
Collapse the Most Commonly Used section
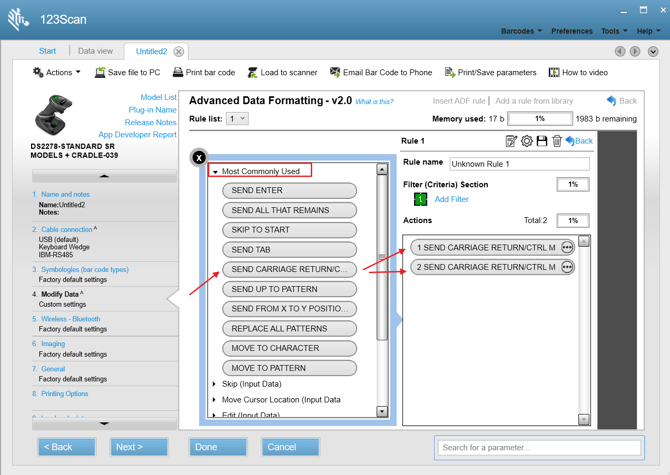216,172
